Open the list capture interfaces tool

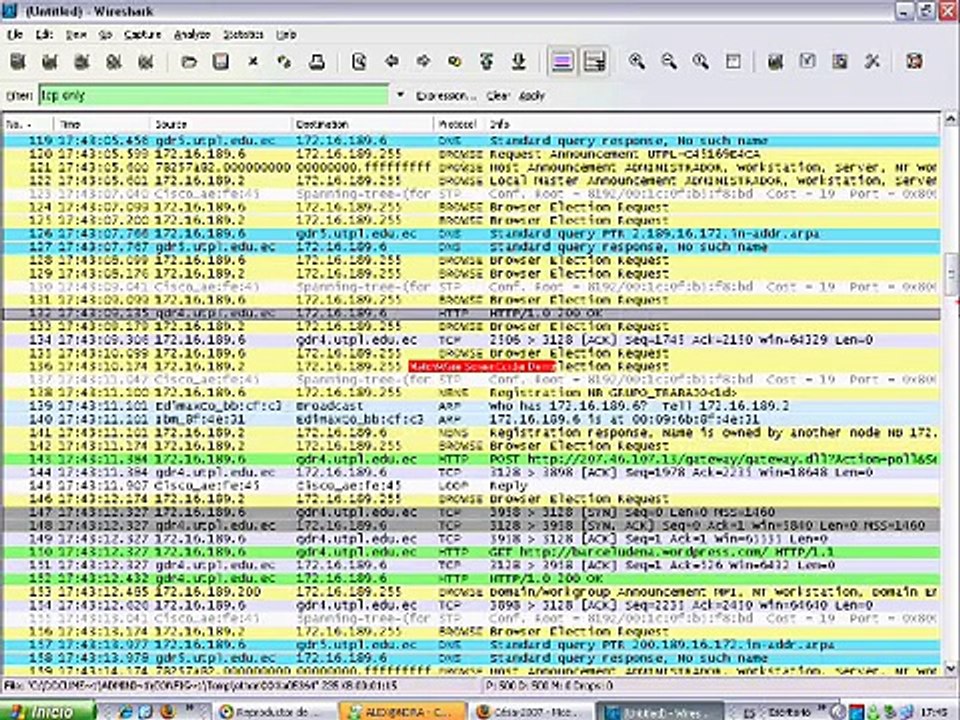pyautogui.click(x=18, y=61)
